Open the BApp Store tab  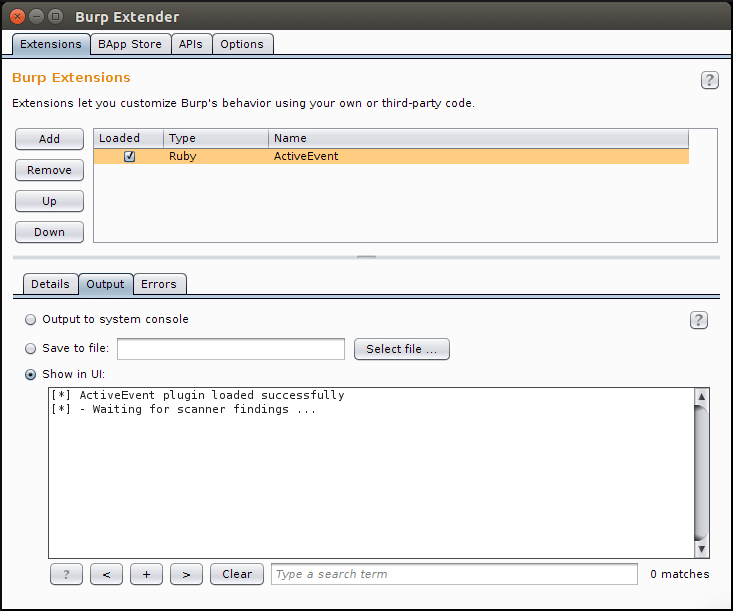click(x=130, y=44)
